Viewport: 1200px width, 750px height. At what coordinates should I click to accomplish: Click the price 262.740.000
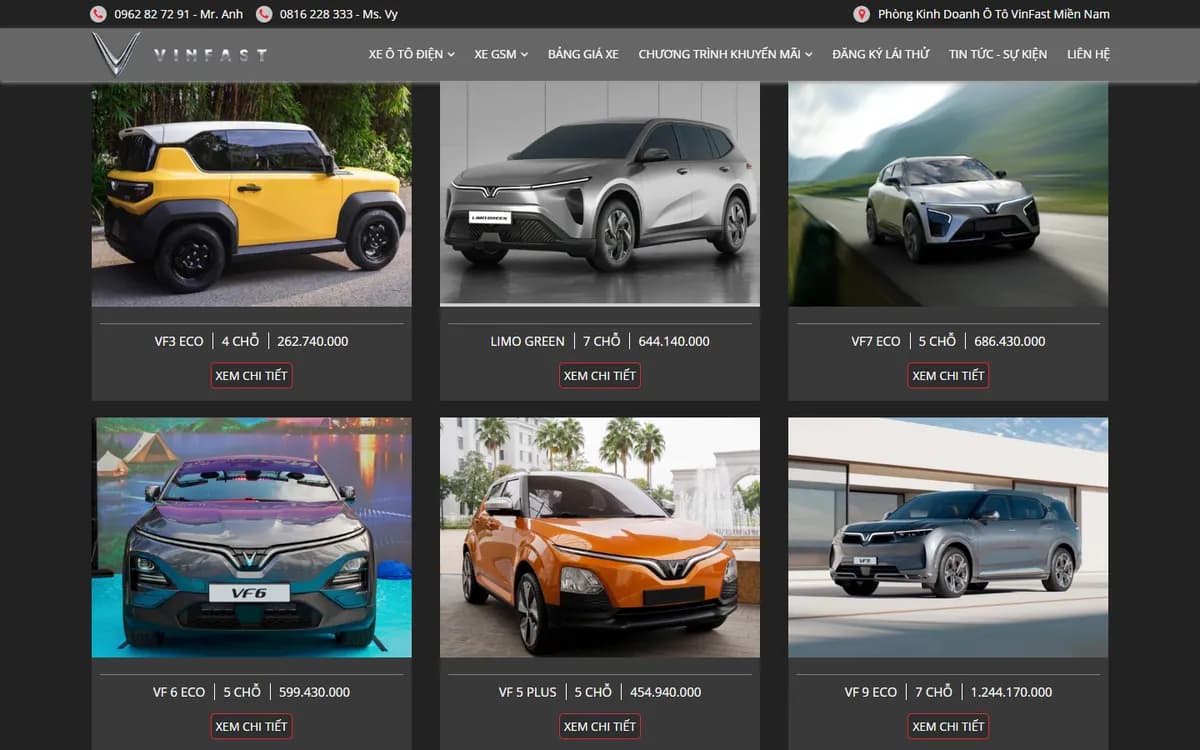[x=313, y=341]
